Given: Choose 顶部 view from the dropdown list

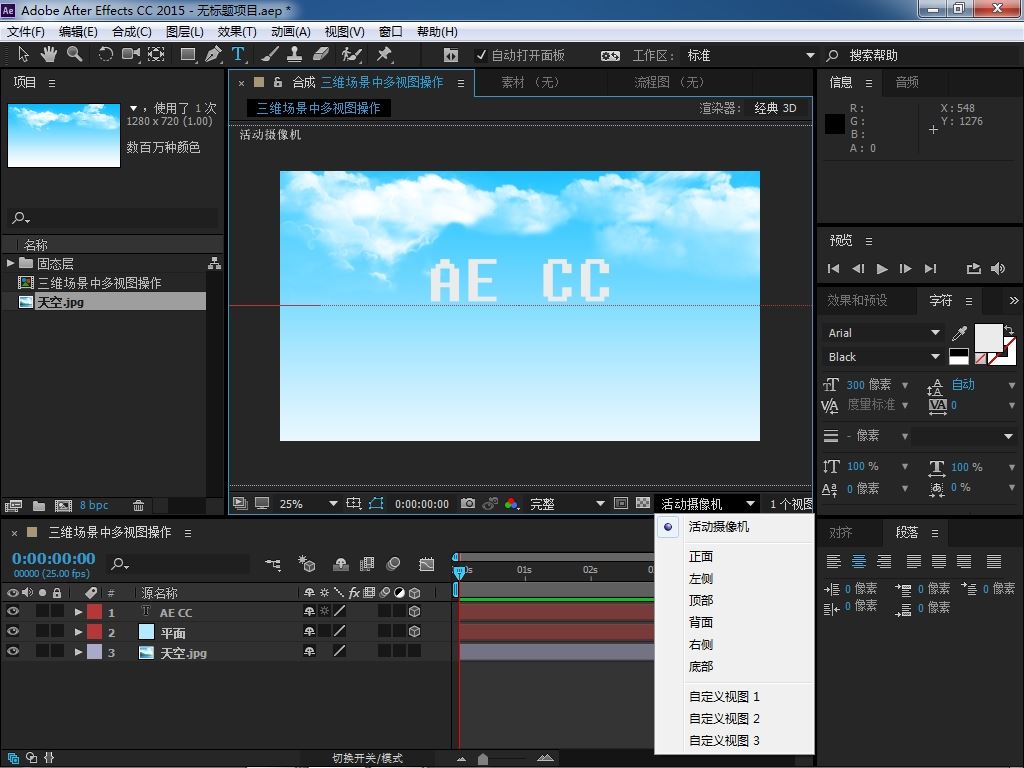Looking at the screenshot, I should click(701, 600).
